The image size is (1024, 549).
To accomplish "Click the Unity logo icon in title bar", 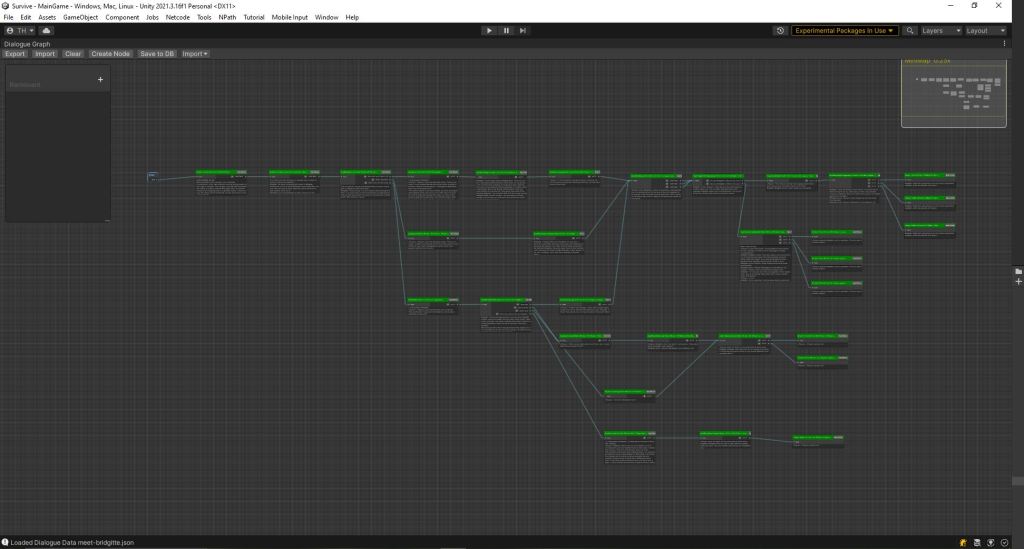I will pyautogui.click(x=5, y=5).
